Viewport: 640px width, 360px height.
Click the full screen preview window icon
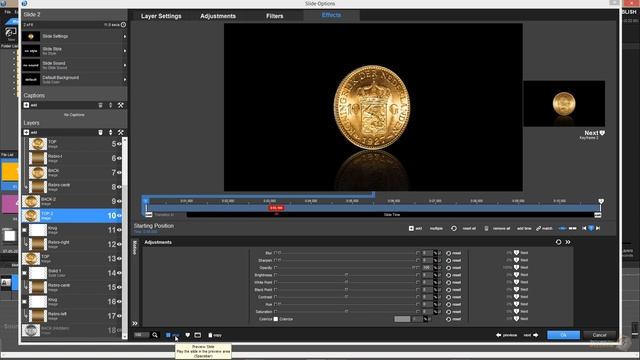pos(198,335)
